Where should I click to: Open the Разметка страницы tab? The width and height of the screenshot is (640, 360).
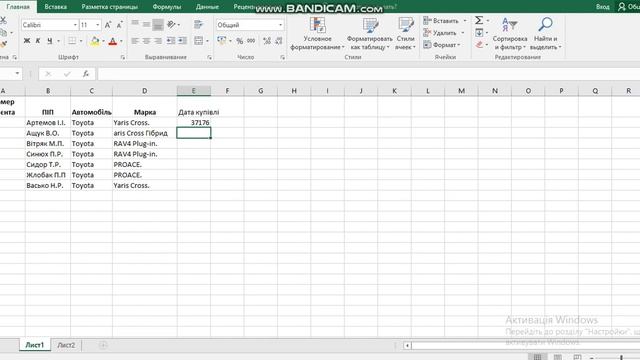109,7
